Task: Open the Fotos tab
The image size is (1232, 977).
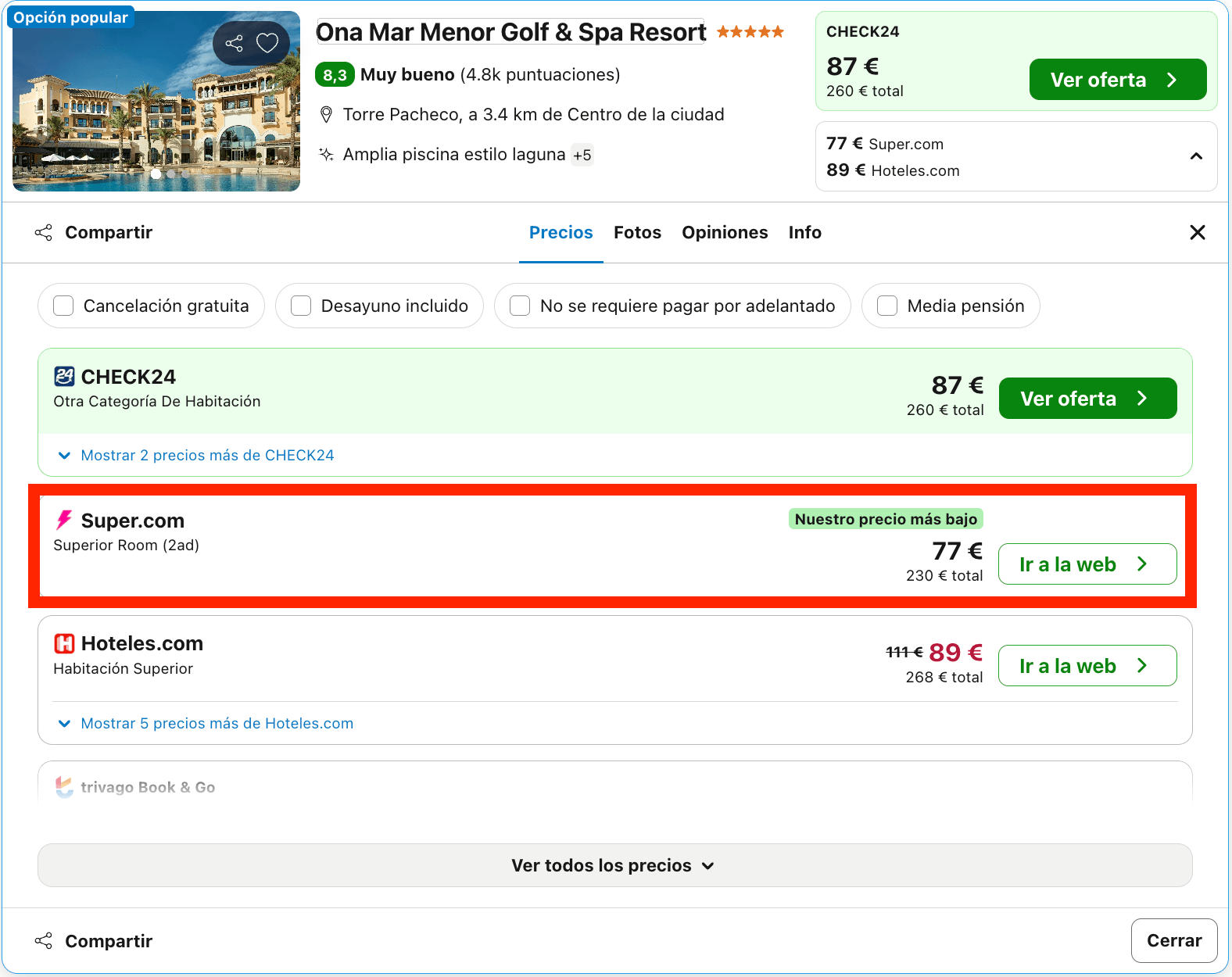Action: click(x=637, y=232)
